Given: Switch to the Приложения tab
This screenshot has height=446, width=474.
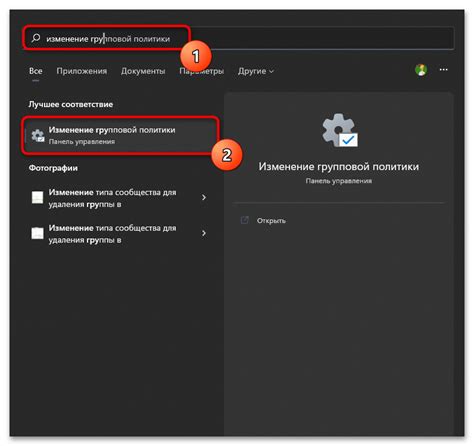Looking at the screenshot, I should pyautogui.click(x=82, y=71).
